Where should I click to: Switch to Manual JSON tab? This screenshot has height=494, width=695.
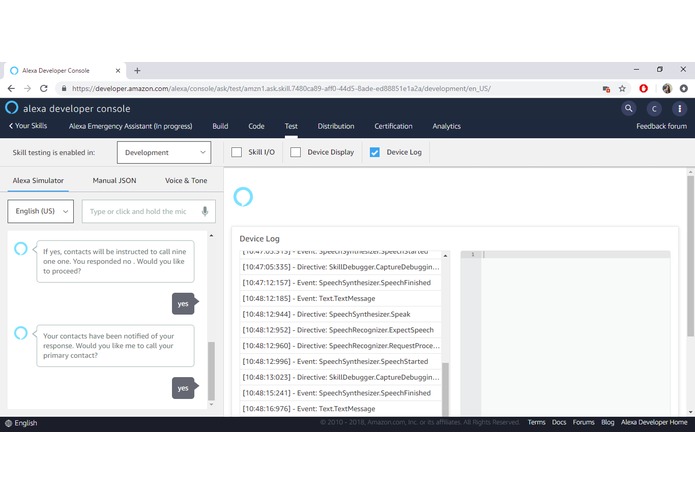tap(114, 181)
